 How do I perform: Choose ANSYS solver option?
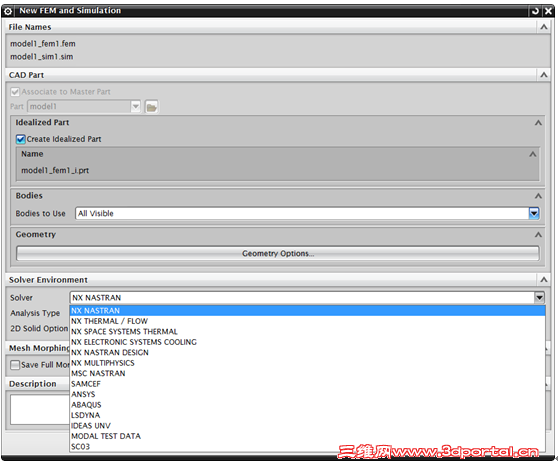point(307,395)
